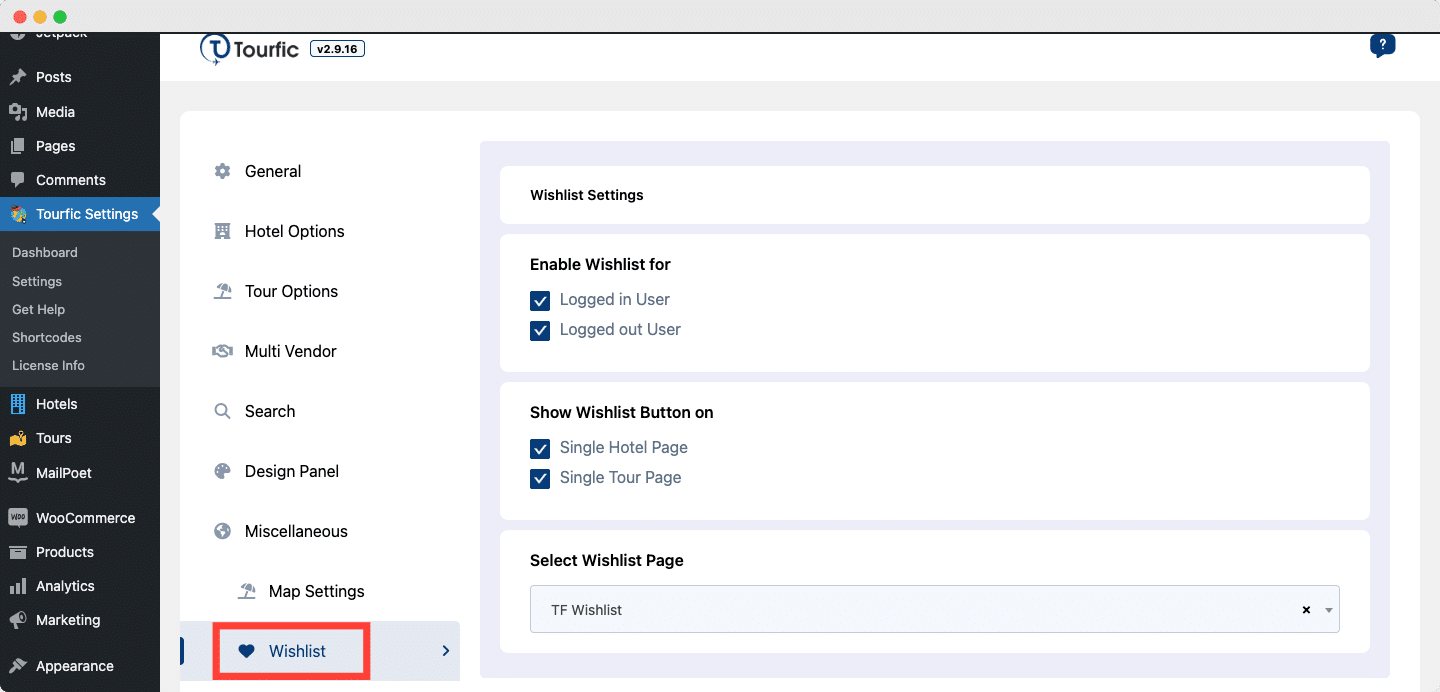Image resolution: width=1440 pixels, height=692 pixels.
Task: Click the TF Wishlist select field
Action: [934, 609]
